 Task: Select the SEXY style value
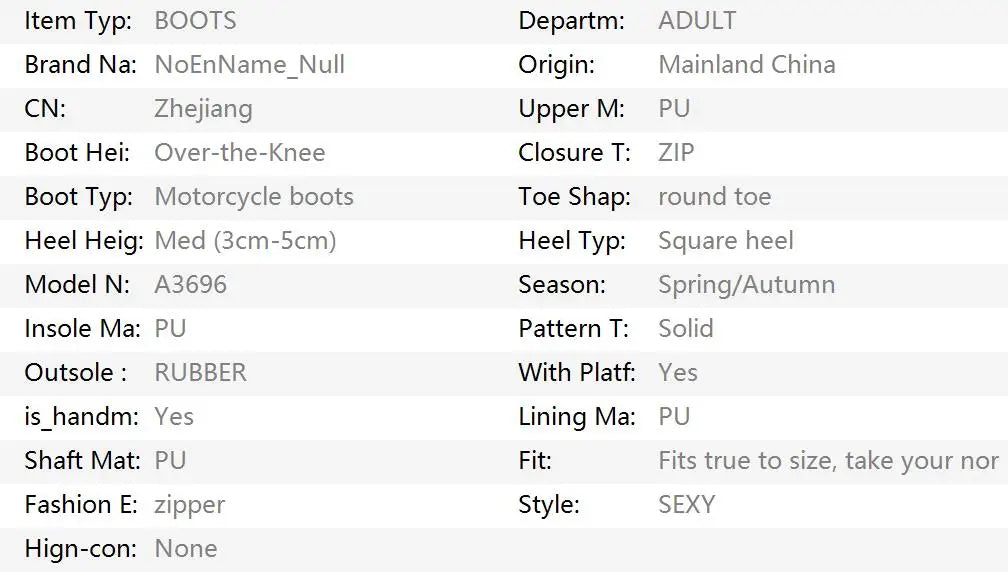pyautogui.click(x=687, y=505)
